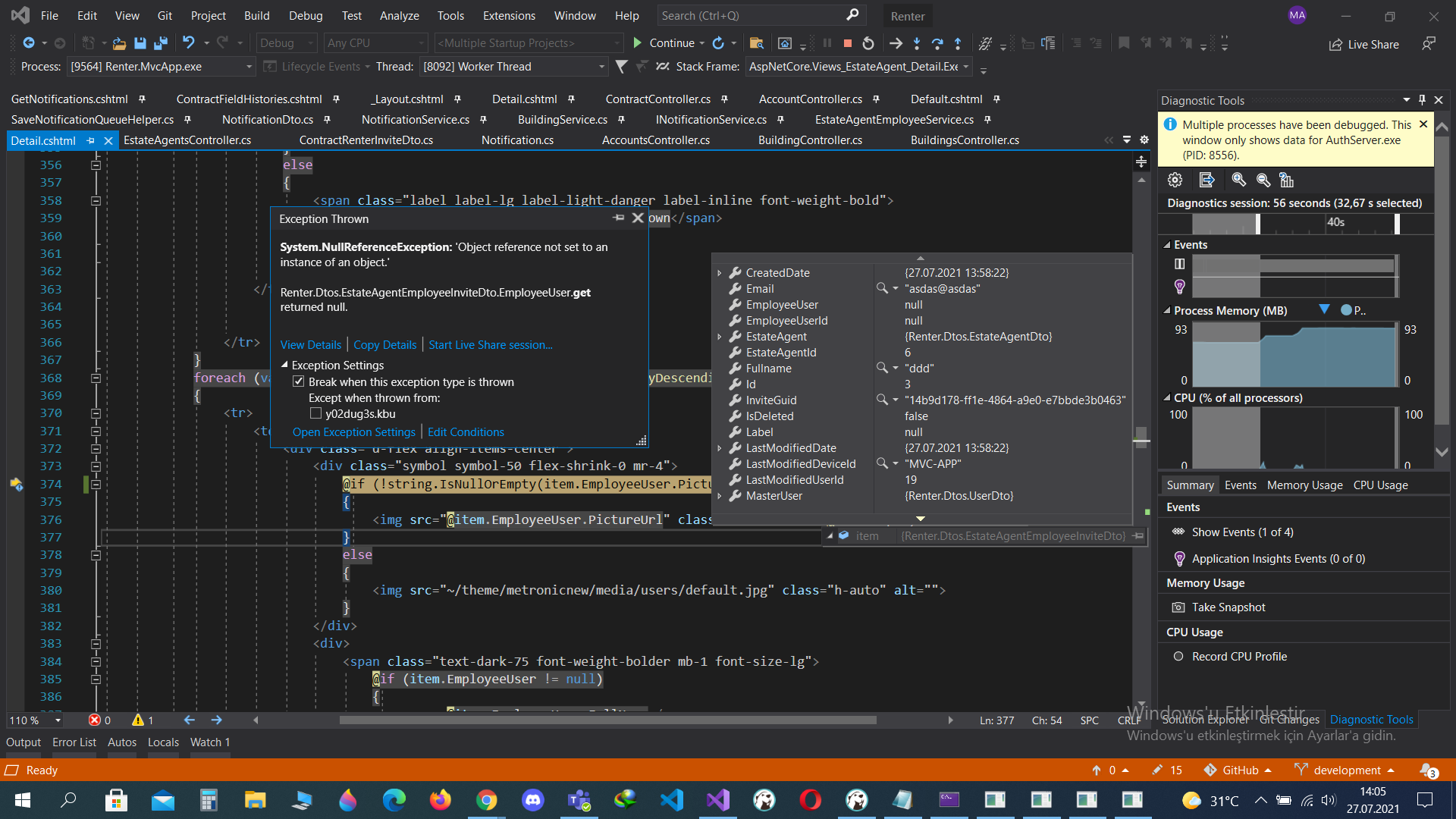The width and height of the screenshot is (1456, 819).
Task: Open Visual Studio Code from the taskbar
Action: [672, 800]
